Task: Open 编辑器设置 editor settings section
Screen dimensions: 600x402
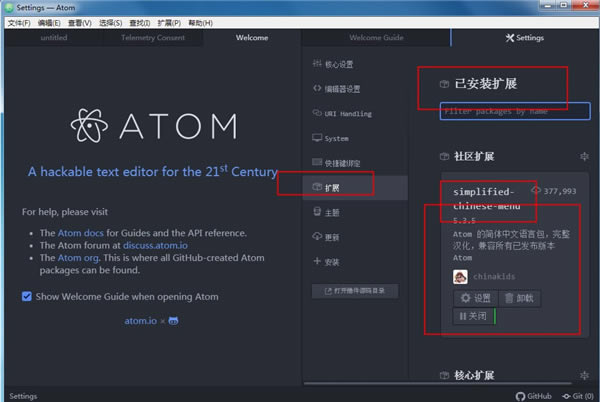Action: [x=355, y=89]
